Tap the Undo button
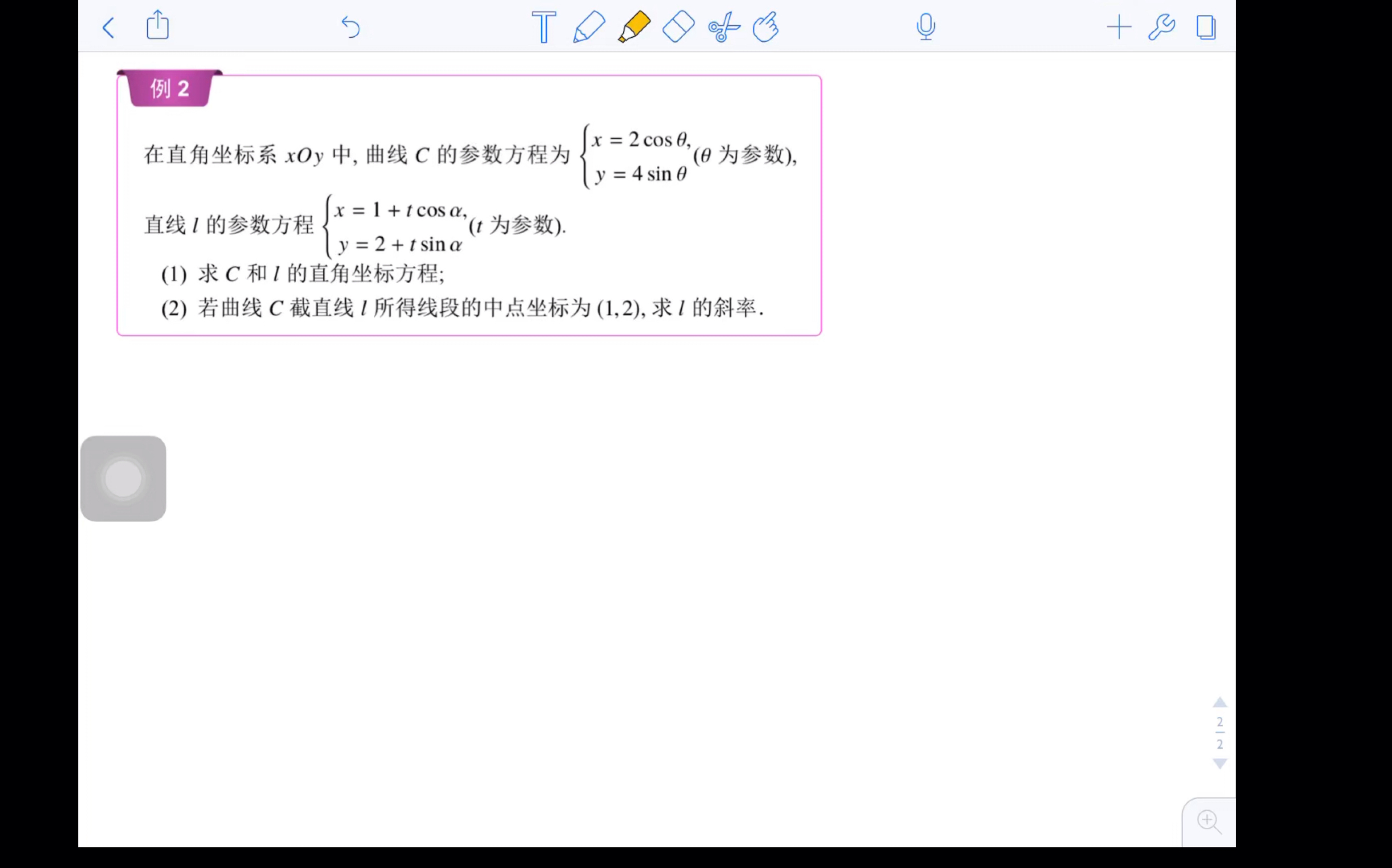 tap(351, 27)
